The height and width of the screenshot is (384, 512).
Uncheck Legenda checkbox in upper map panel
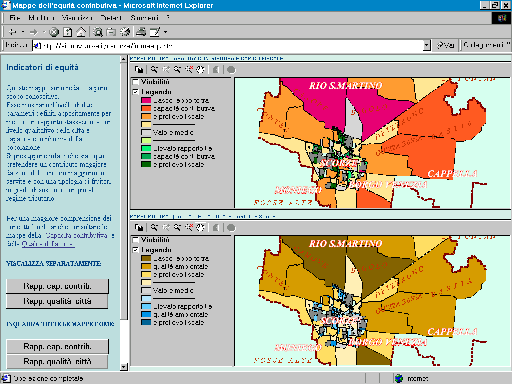(135, 92)
